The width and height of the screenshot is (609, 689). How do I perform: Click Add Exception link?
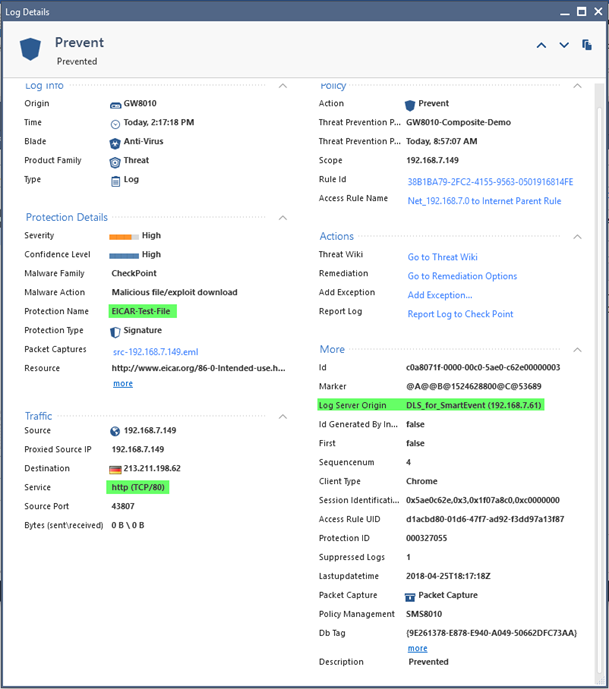click(x=440, y=295)
